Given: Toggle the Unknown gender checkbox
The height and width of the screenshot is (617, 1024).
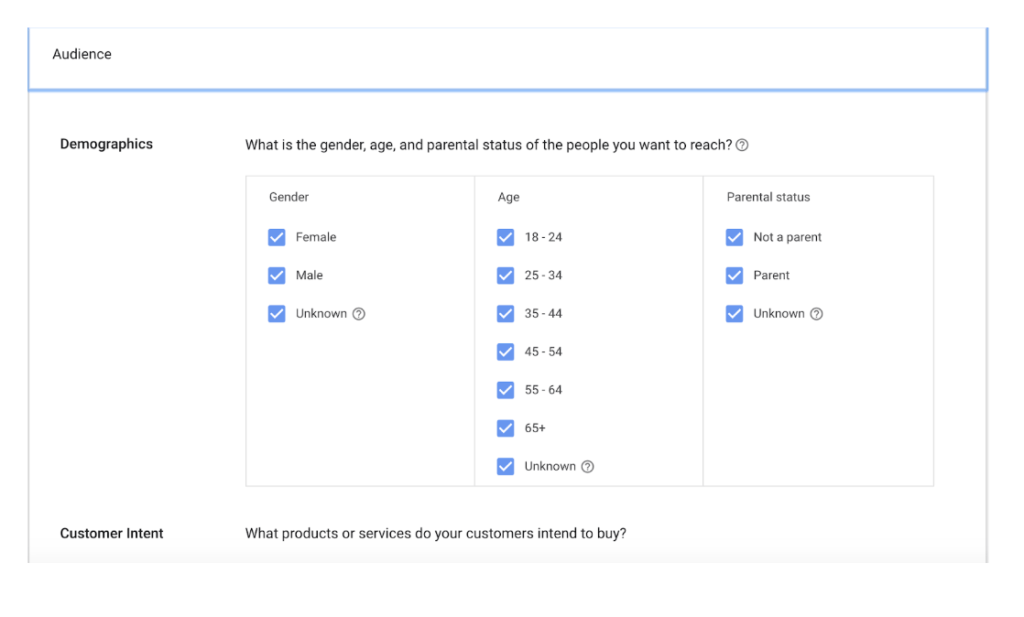Looking at the screenshot, I should coord(277,314).
